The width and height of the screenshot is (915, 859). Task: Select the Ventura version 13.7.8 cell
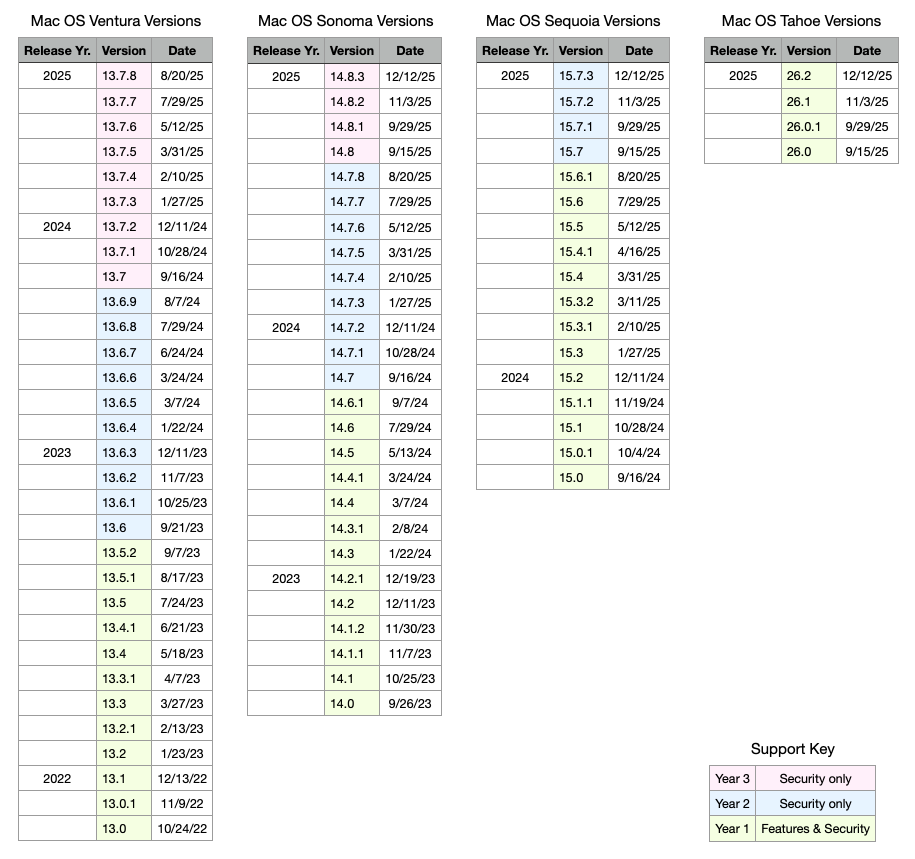coord(124,76)
